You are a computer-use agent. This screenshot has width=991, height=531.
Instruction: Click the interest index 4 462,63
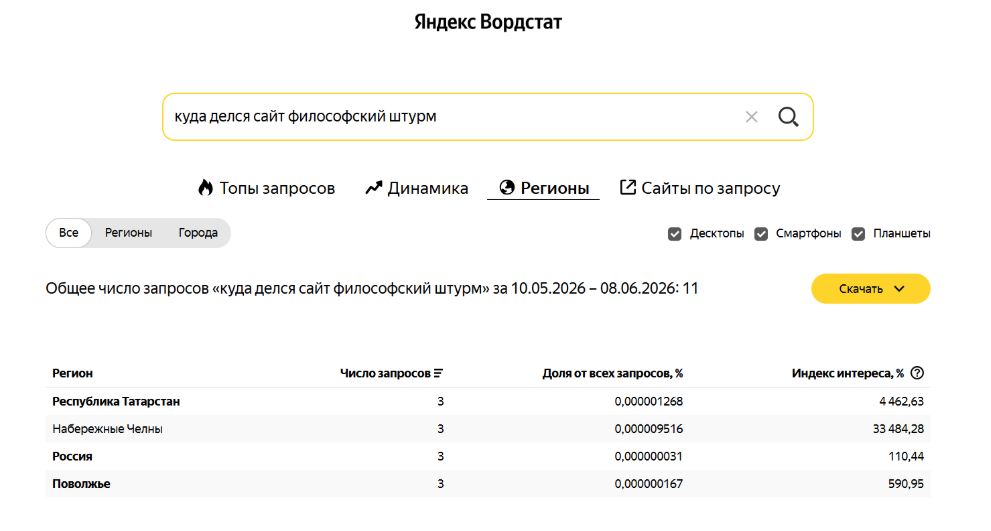(901, 401)
